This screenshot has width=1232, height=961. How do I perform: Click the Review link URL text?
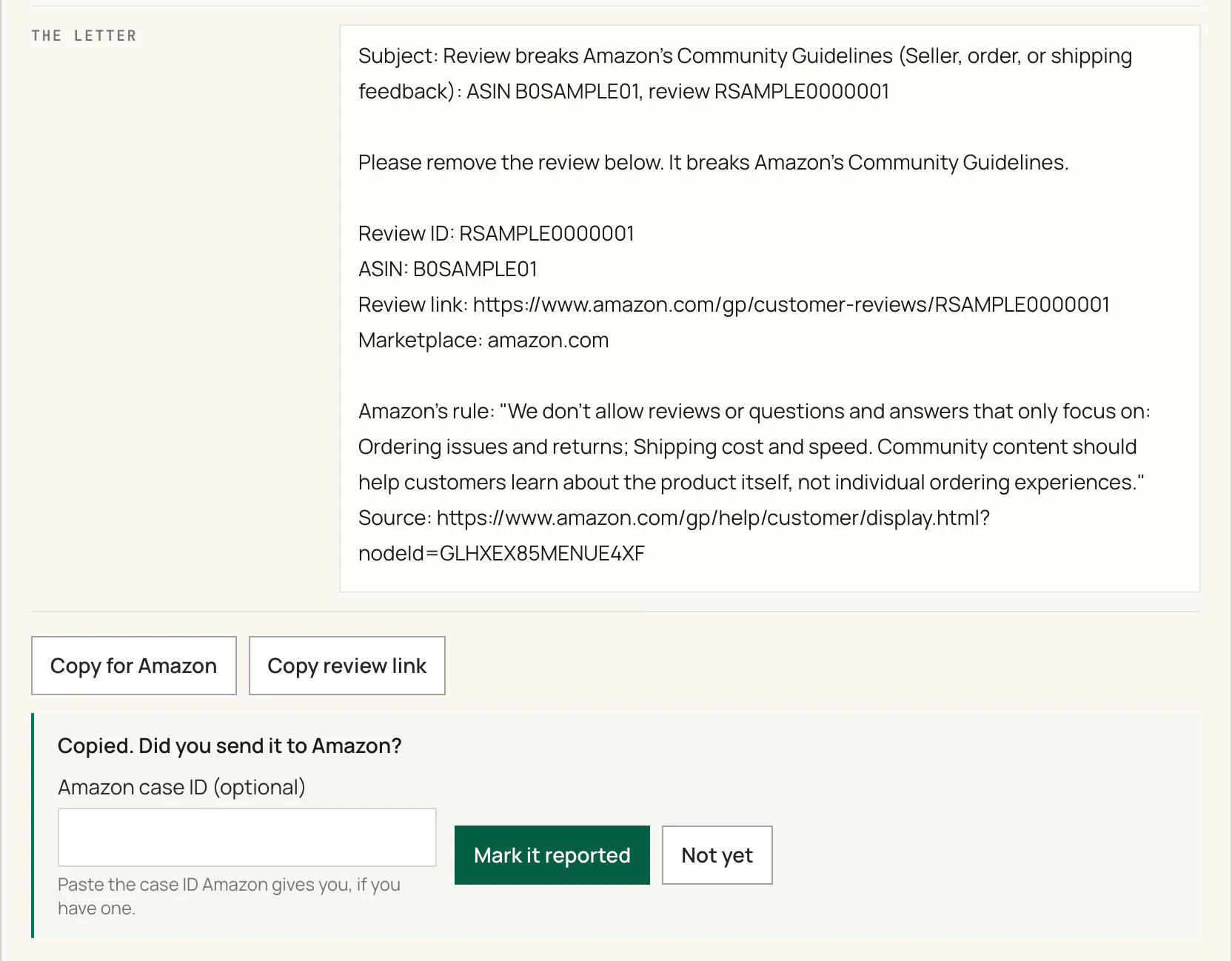coord(791,304)
